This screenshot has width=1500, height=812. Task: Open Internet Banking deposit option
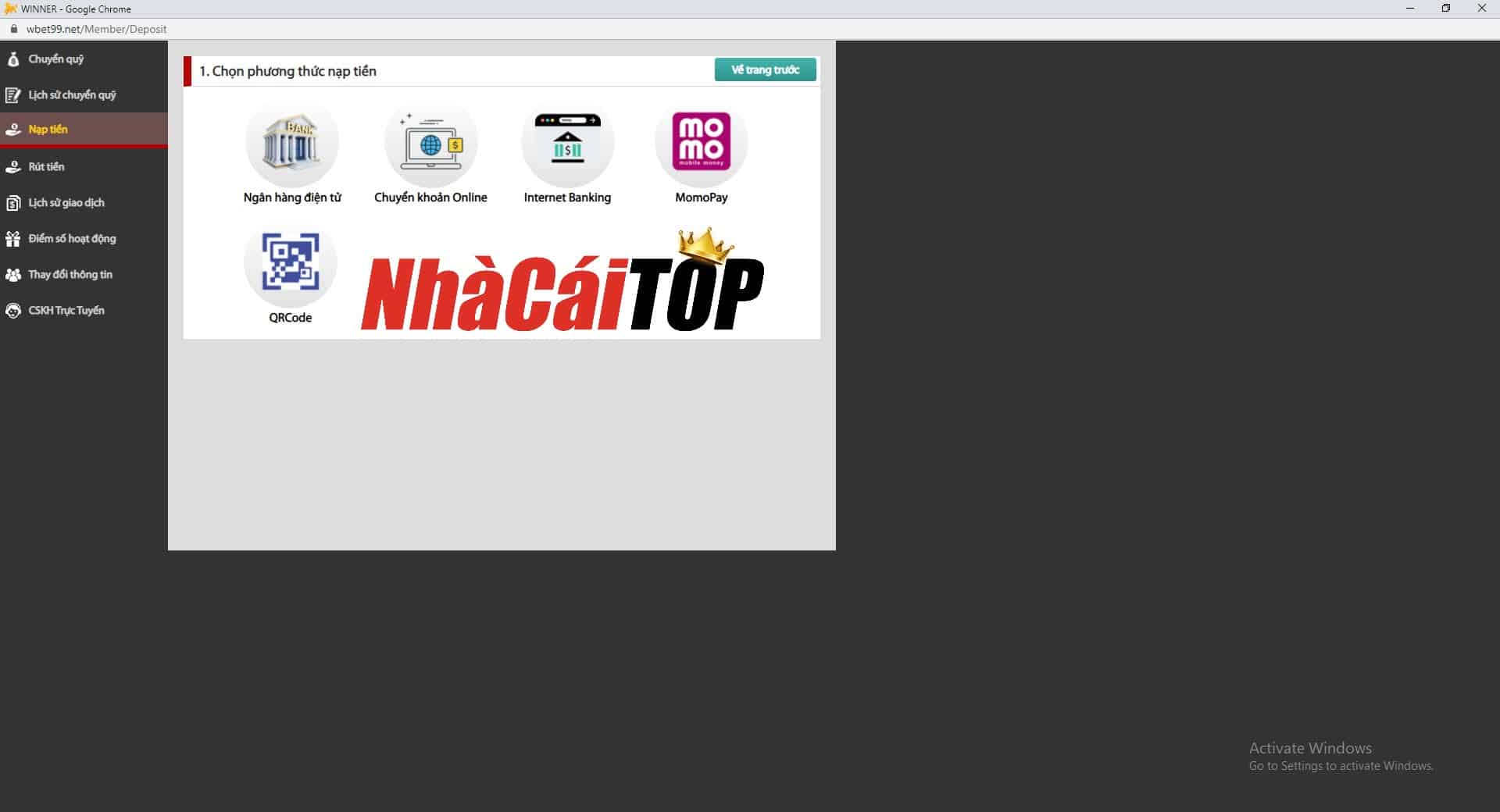click(567, 144)
